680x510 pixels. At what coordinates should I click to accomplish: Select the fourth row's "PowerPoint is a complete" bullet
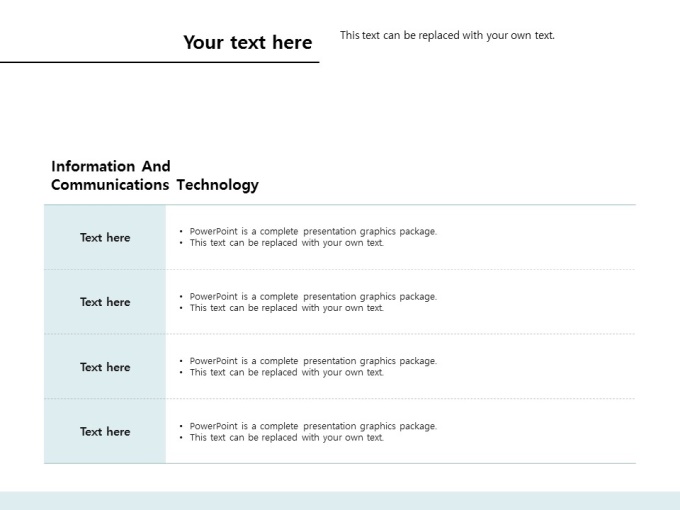click(x=312, y=426)
